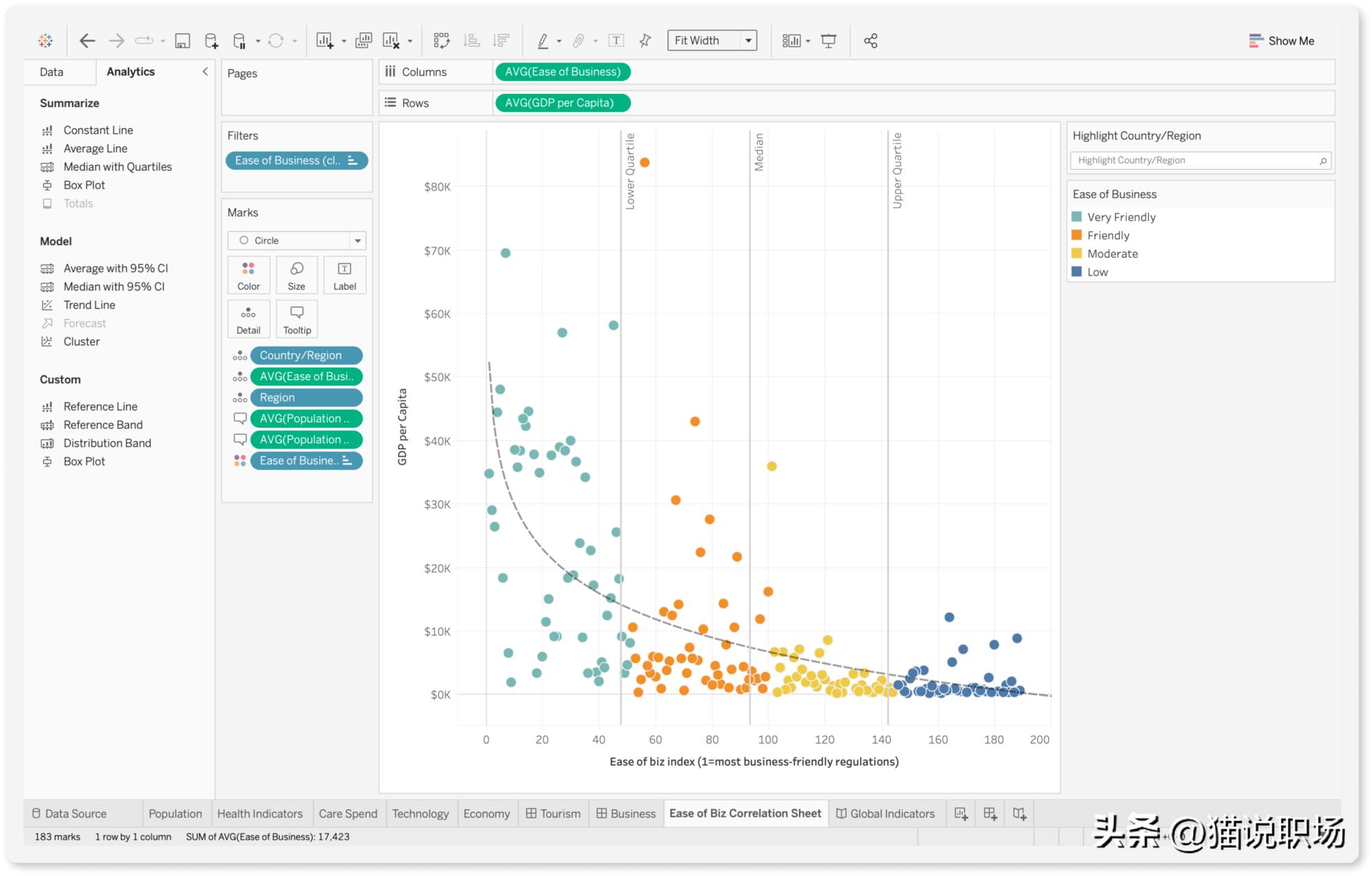
Task: Switch to the Data pane tab
Action: click(51, 72)
